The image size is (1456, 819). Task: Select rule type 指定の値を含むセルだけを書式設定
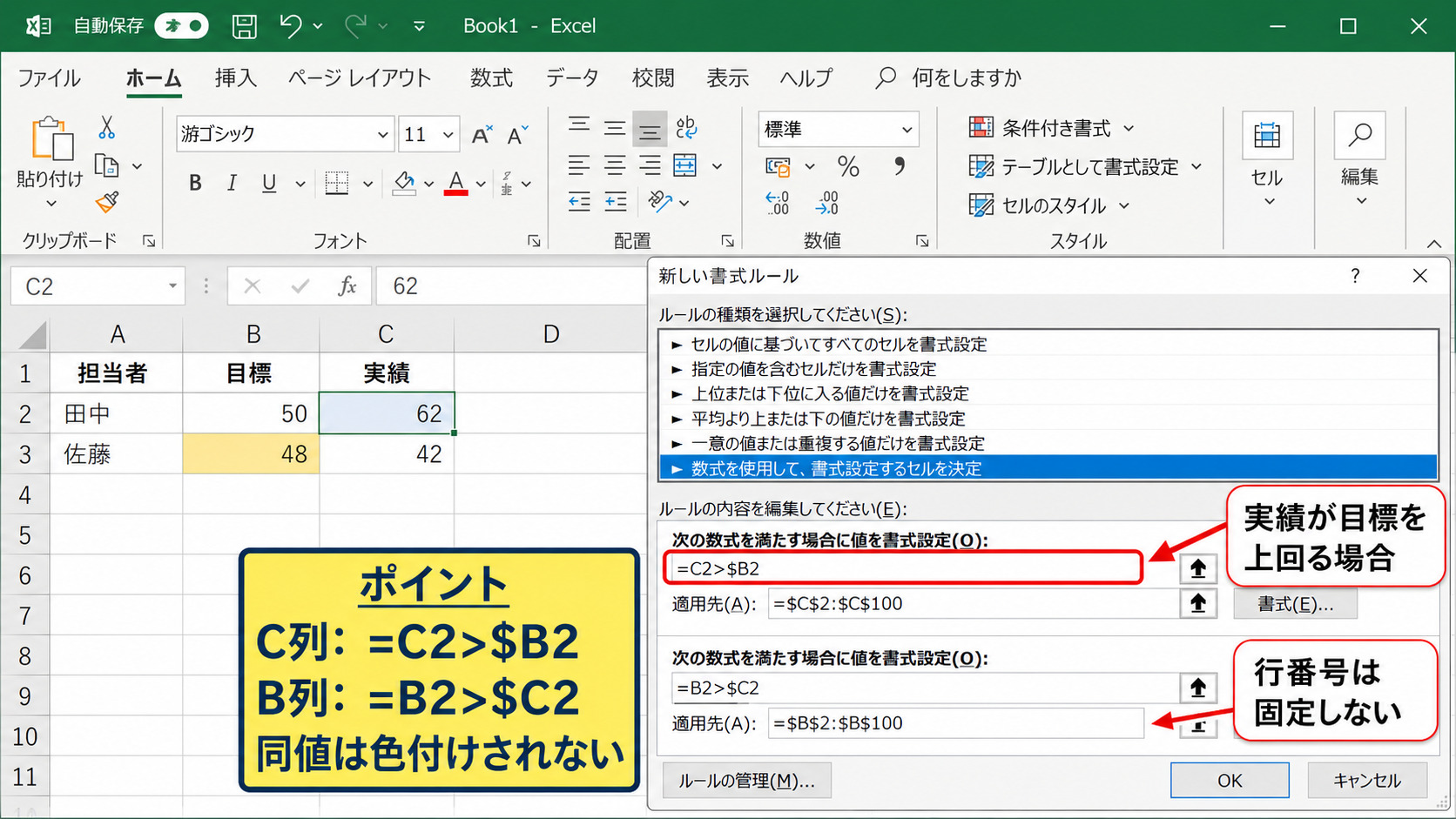(x=1048, y=369)
